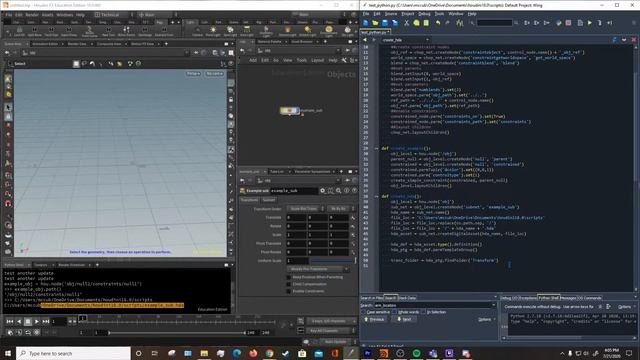This screenshot has width=640, height=360.
Task: Click the Spot Light shelf tool
Action: pos(230,31)
